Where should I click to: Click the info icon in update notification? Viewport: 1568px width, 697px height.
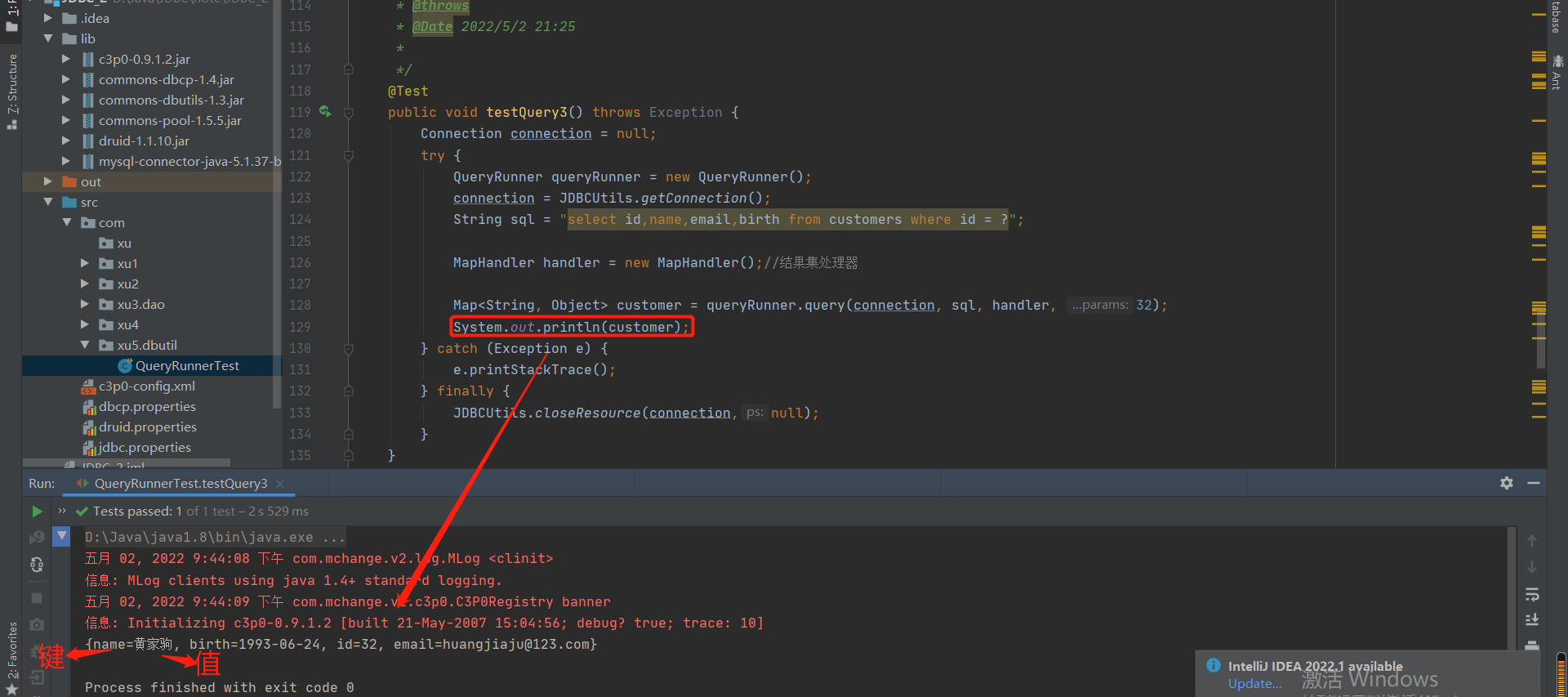pos(1214,665)
